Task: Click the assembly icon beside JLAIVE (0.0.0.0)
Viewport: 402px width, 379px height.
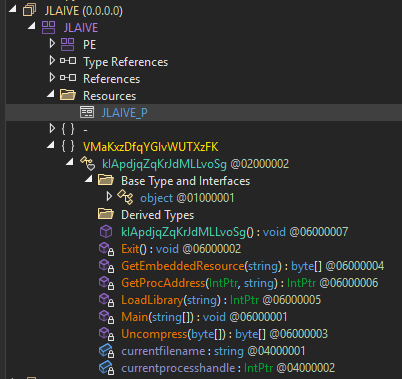Action: [29, 11]
